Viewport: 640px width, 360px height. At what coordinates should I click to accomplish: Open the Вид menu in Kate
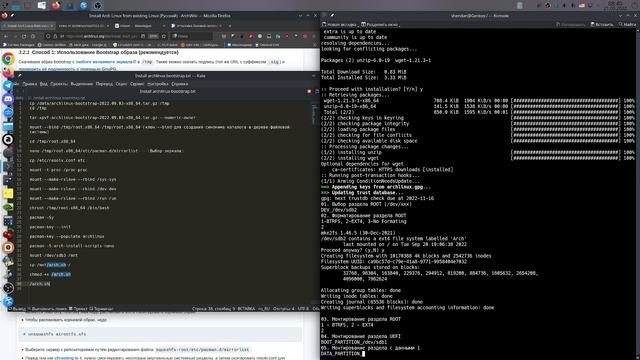[x=44, y=84]
